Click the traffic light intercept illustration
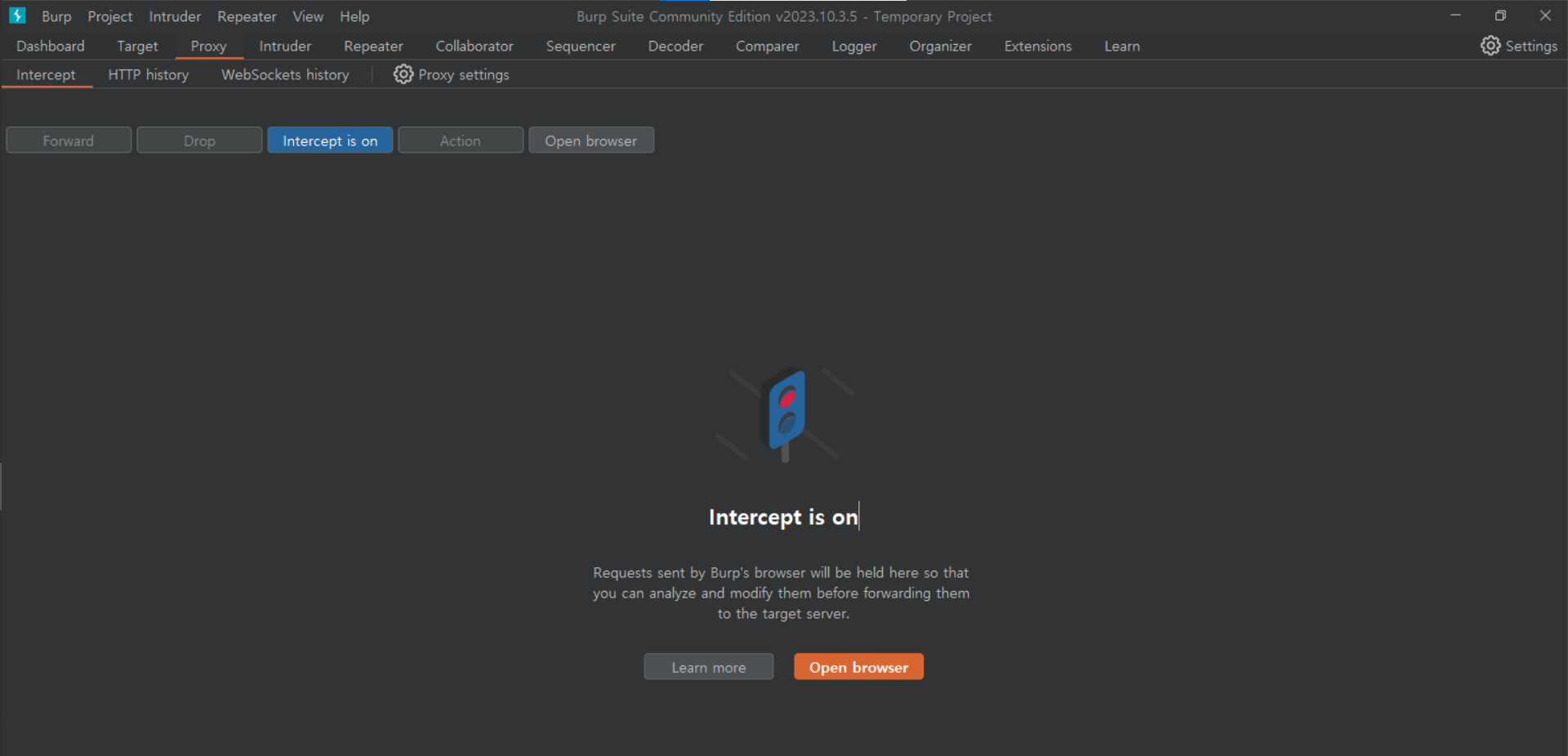Image resolution: width=1568 pixels, height=756 pixels. coord(785,414)
